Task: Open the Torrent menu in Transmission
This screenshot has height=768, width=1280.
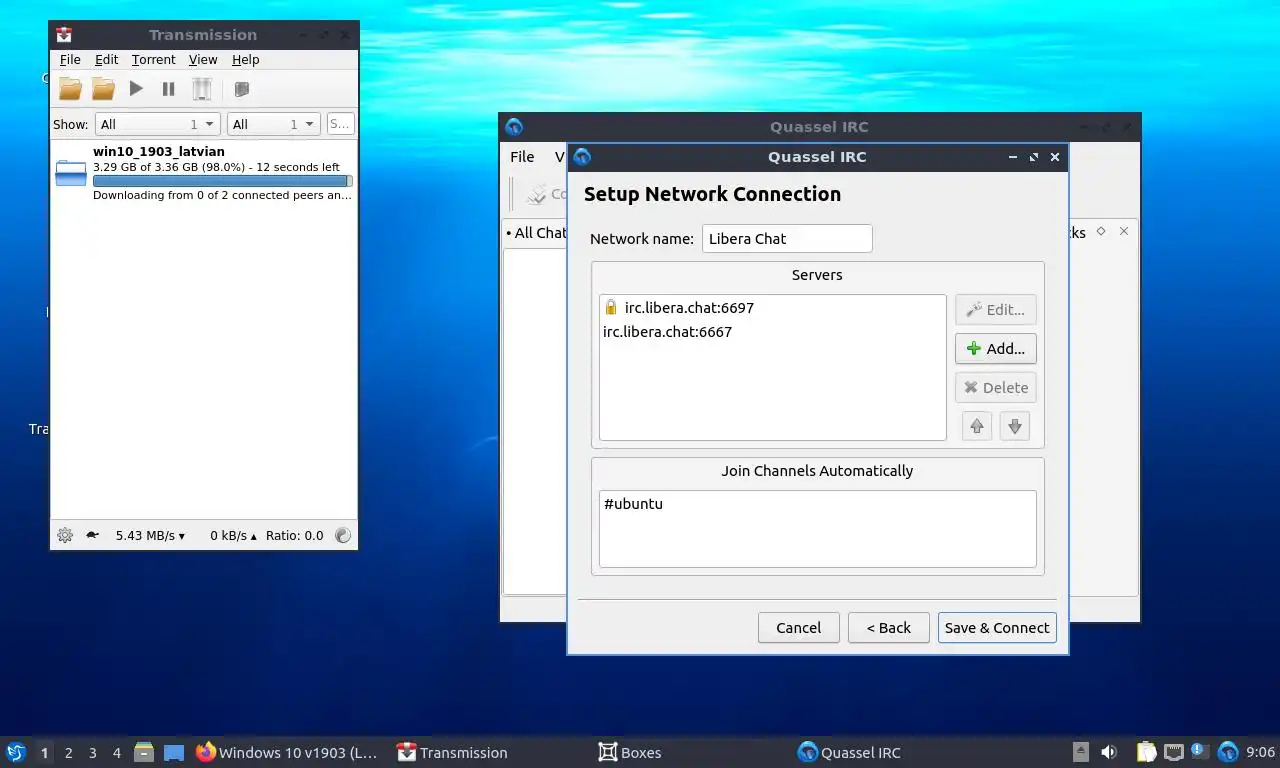Action: click(x=153, y=60)
